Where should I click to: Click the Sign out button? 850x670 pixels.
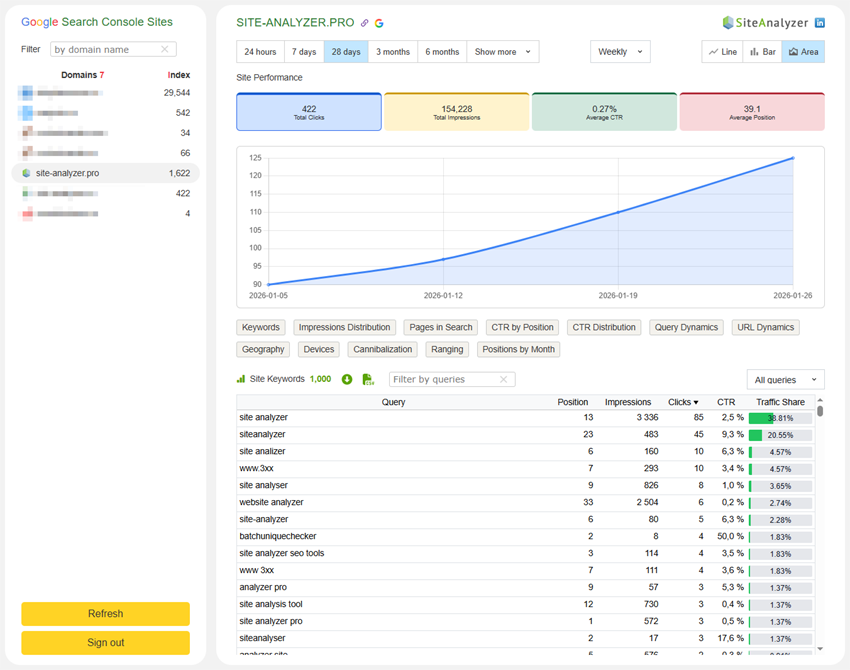pos(105,642)
